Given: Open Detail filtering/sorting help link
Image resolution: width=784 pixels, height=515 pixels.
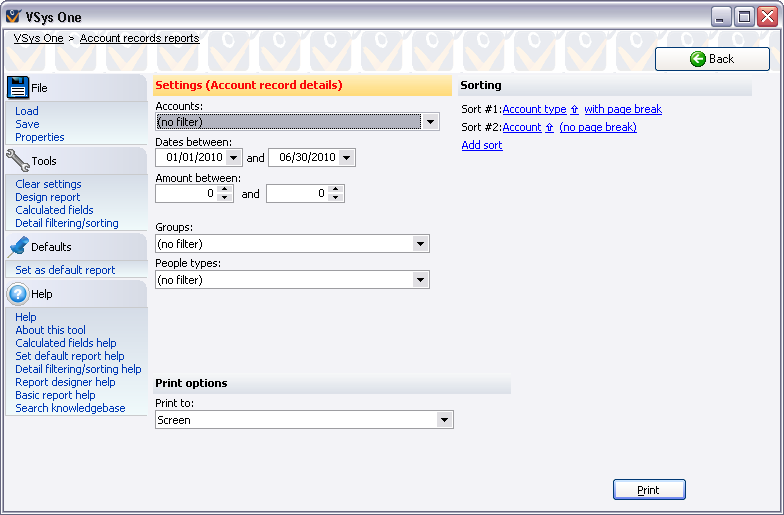Looking at the screenshot, I should (x=78, y=369).
